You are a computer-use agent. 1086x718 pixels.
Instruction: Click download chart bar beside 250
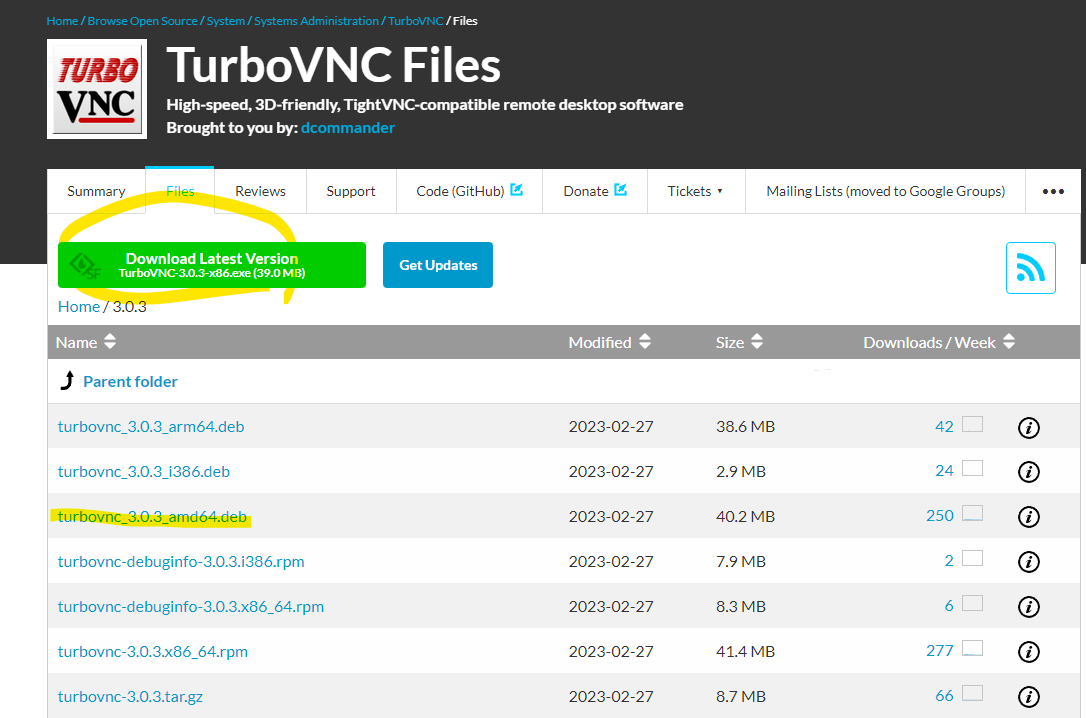[x=972, y=513]
